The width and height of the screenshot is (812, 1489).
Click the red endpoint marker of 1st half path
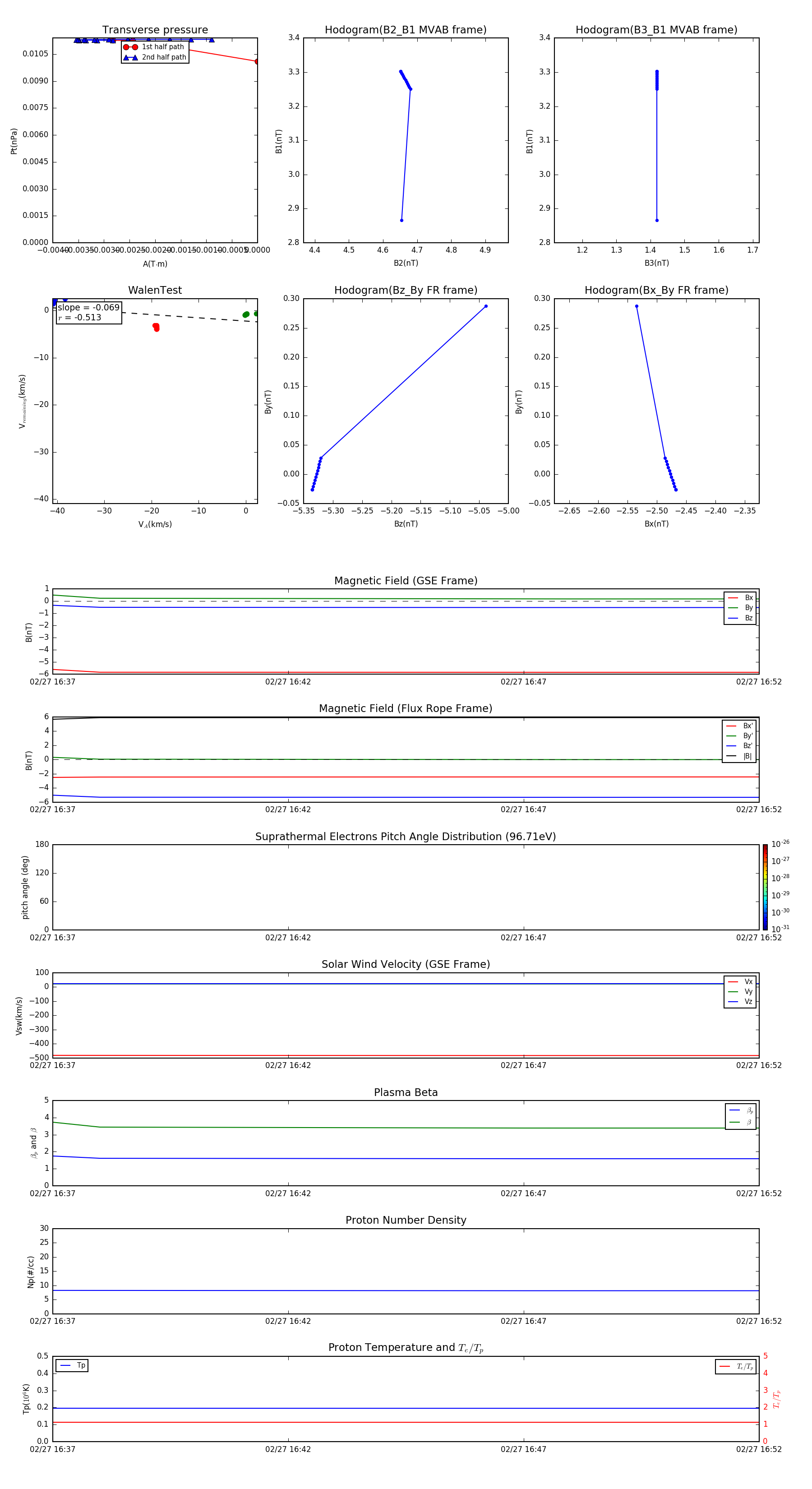(257, 61)
